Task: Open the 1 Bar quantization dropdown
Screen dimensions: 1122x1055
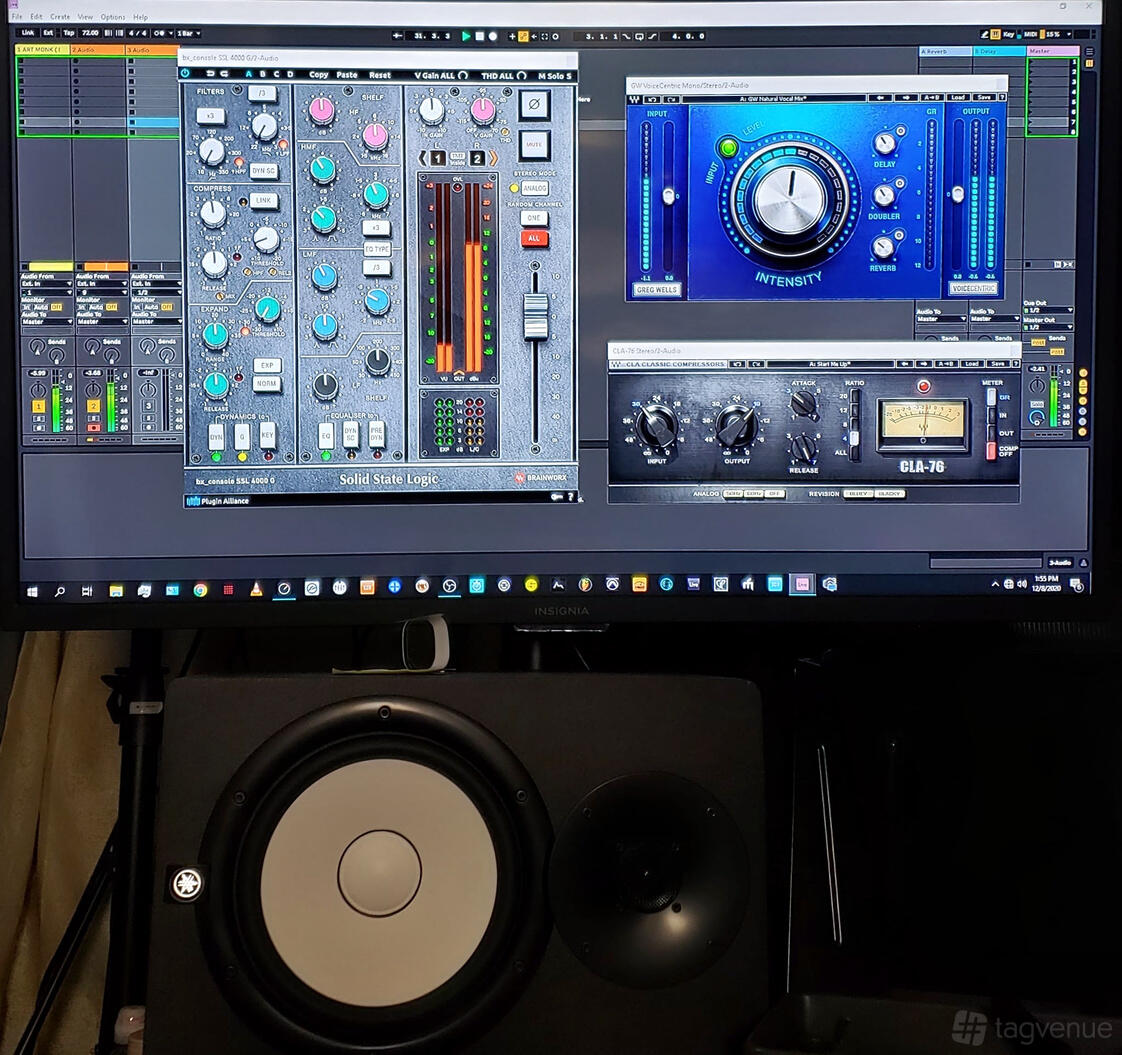Action: pos(189,34)
